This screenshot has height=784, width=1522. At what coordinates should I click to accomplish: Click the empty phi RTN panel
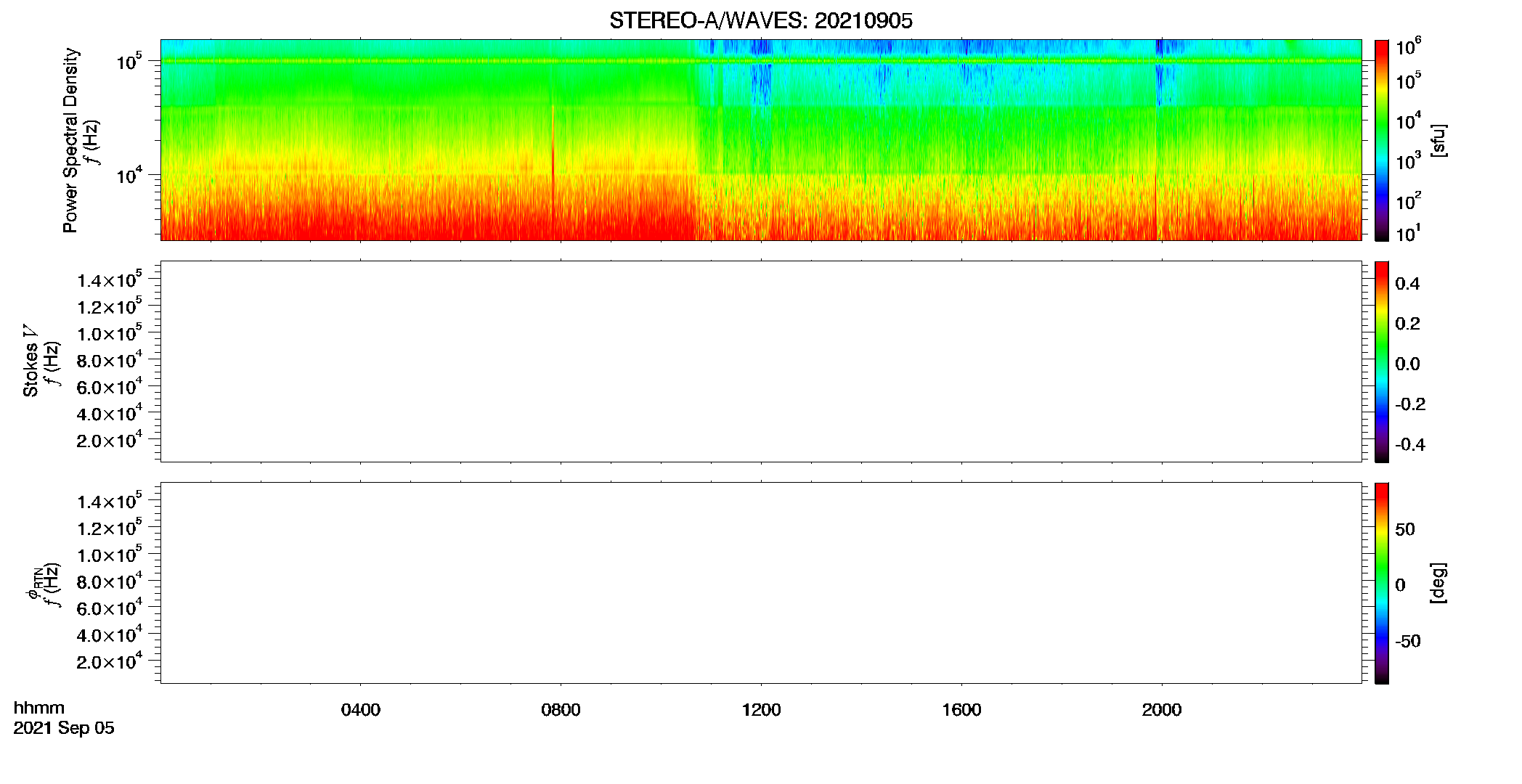click(761, 583)
